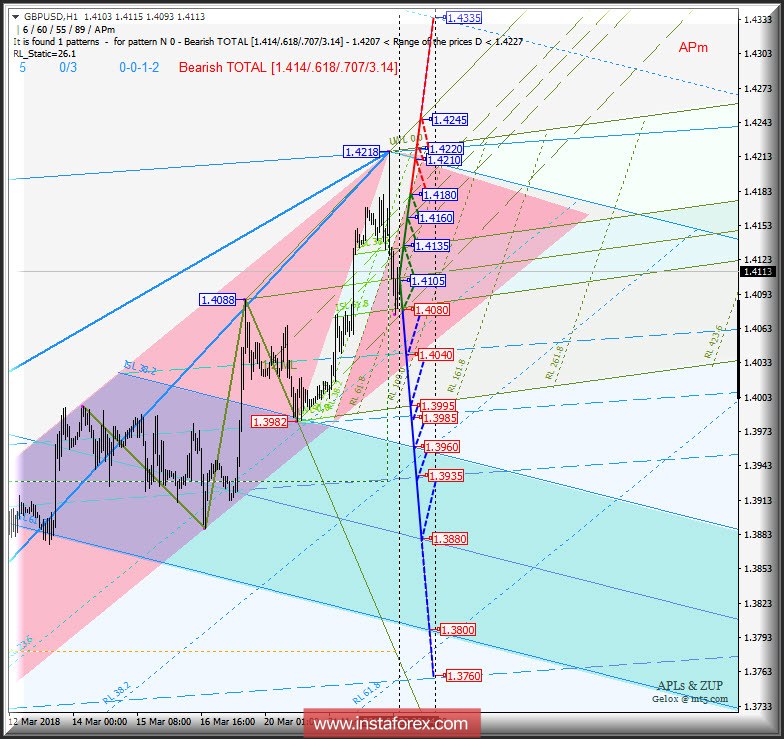Click the 14 Mar 00:00 time axis label
The height and width of the screenshot is (739, 784).
pyautogui.click(x=99, y=722)
